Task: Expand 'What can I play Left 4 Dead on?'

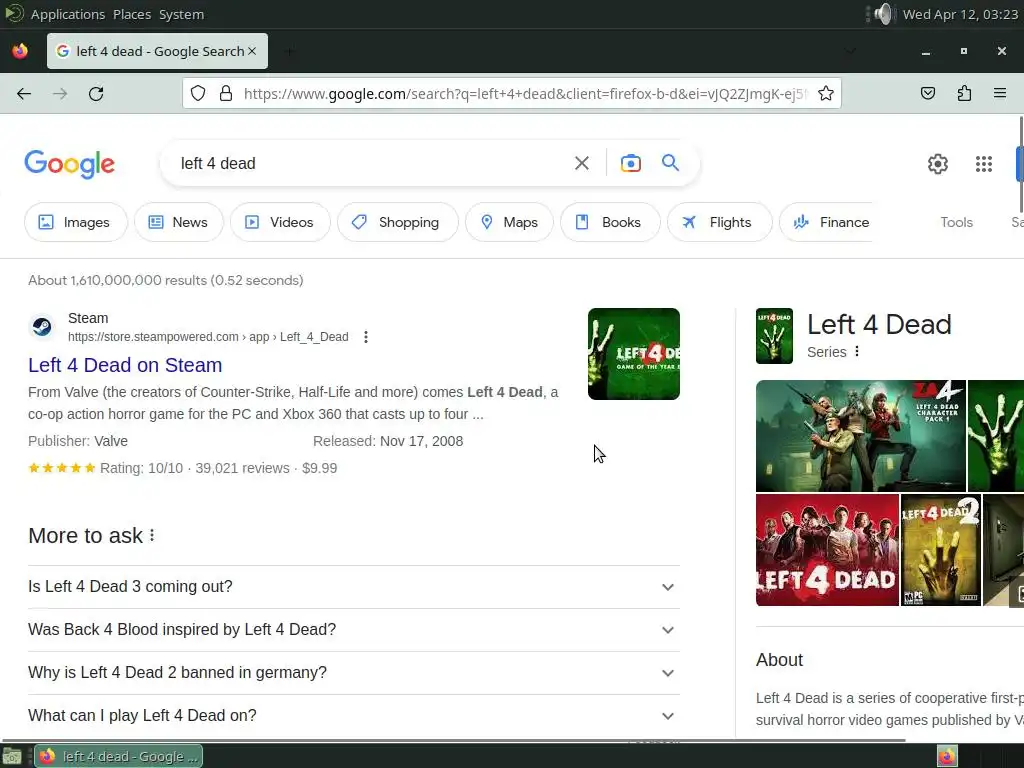Action: tap(354, 716)
